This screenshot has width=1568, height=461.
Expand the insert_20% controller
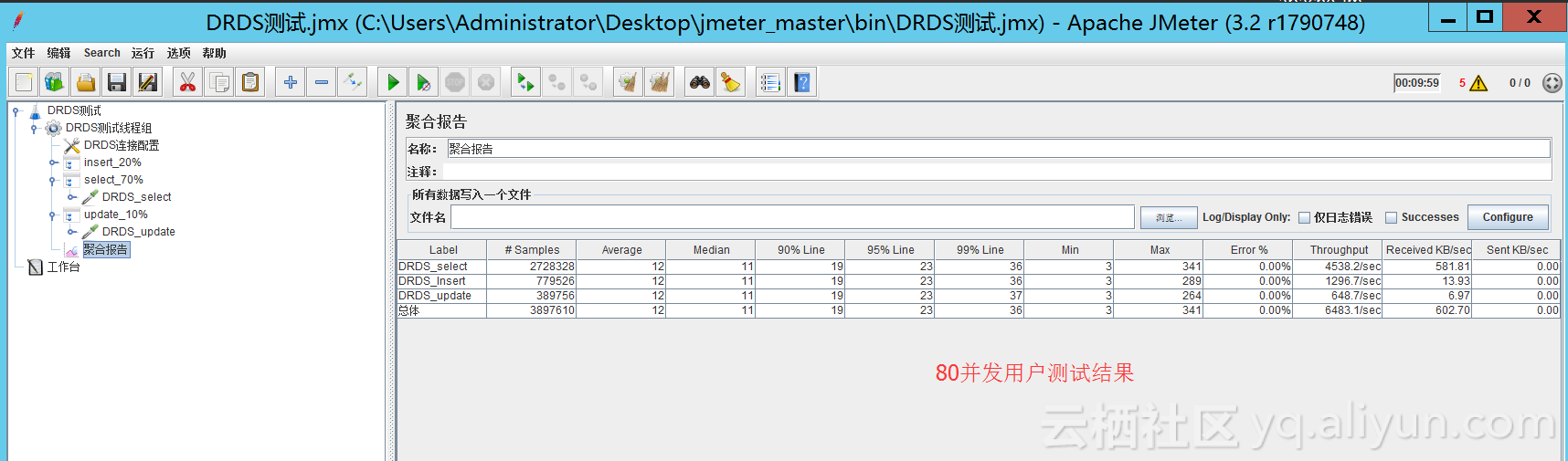click(x=53, y=163)
